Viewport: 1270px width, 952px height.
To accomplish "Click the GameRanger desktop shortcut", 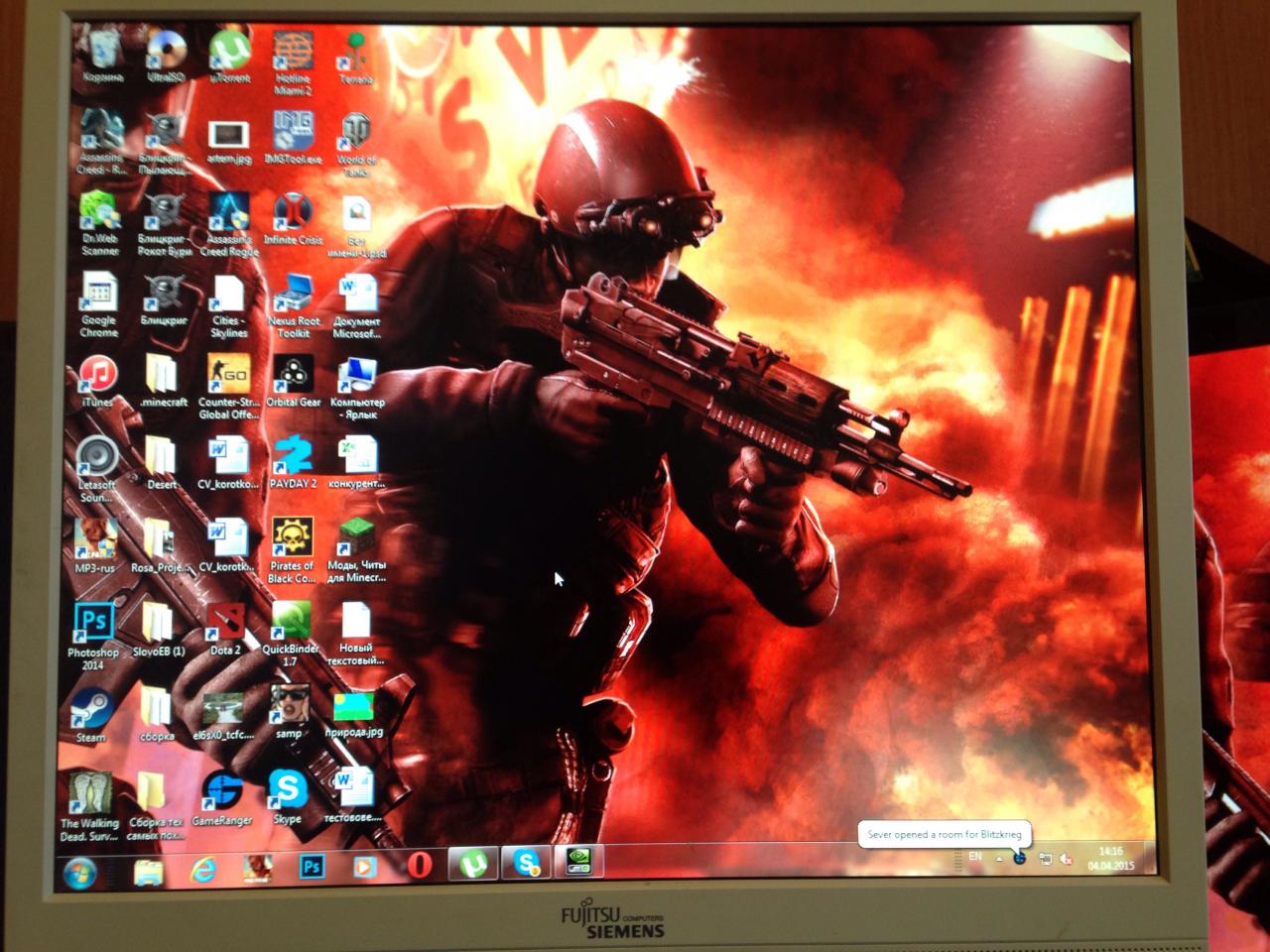I will 221,793.
